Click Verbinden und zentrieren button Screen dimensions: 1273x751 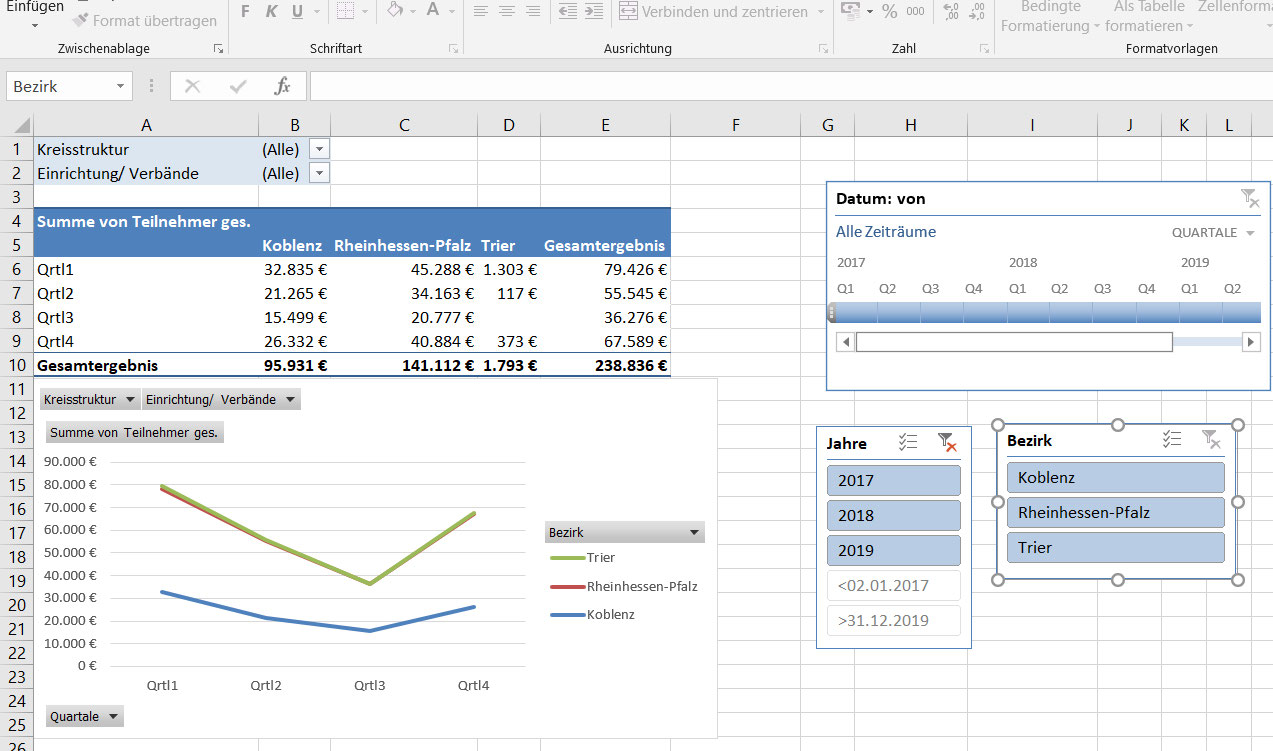(713, 12)
